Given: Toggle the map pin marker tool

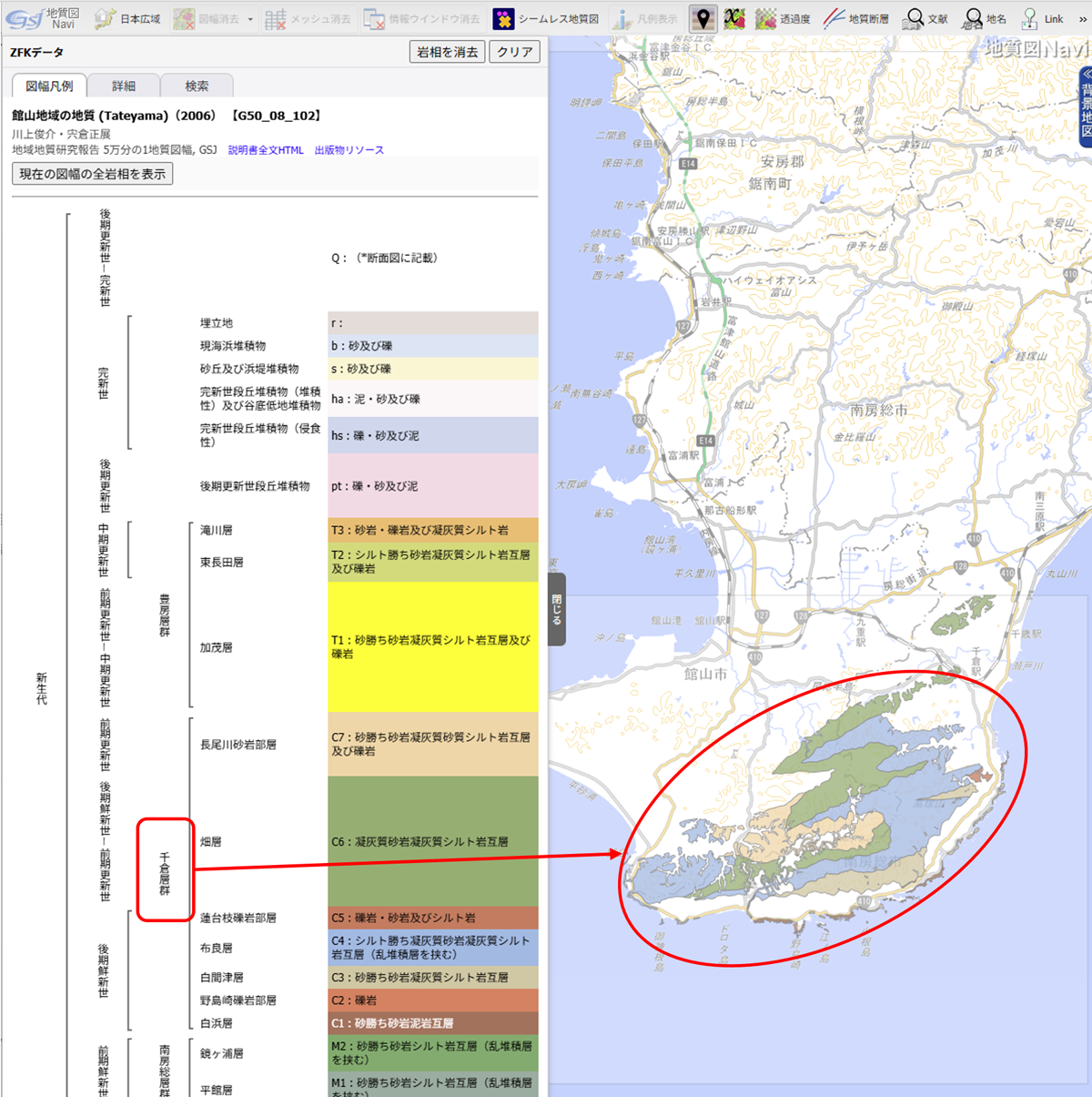Looking at the screenshot, I should tap(702, 18).
